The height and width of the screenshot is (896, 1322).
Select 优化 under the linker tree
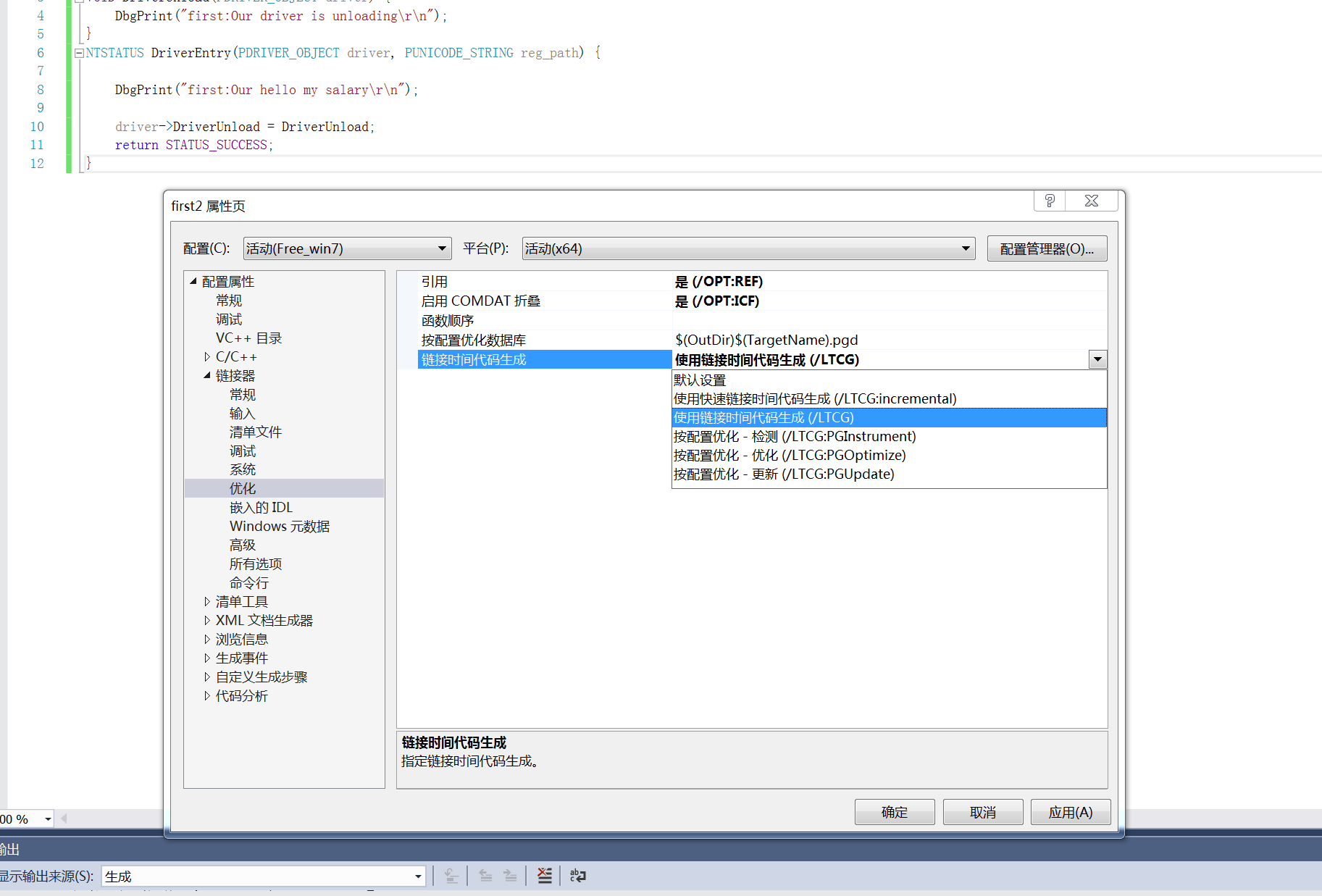pos(243,488)
